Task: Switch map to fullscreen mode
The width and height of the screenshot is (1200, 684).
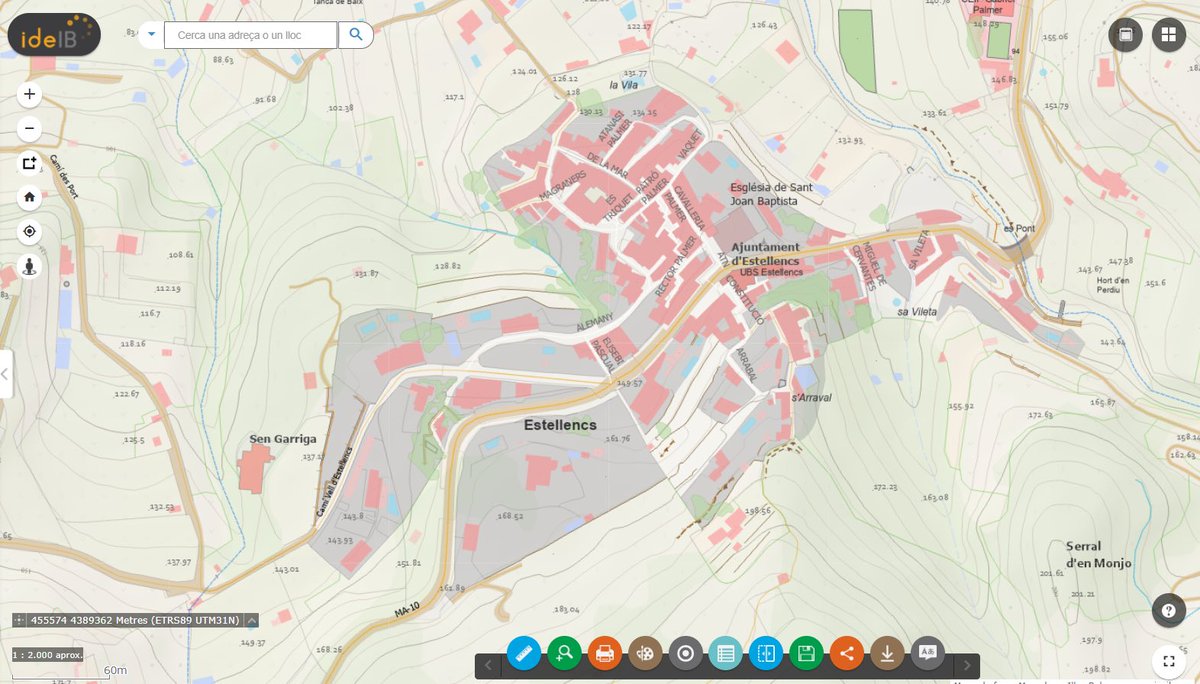Action: click(x=1168, y=660)
